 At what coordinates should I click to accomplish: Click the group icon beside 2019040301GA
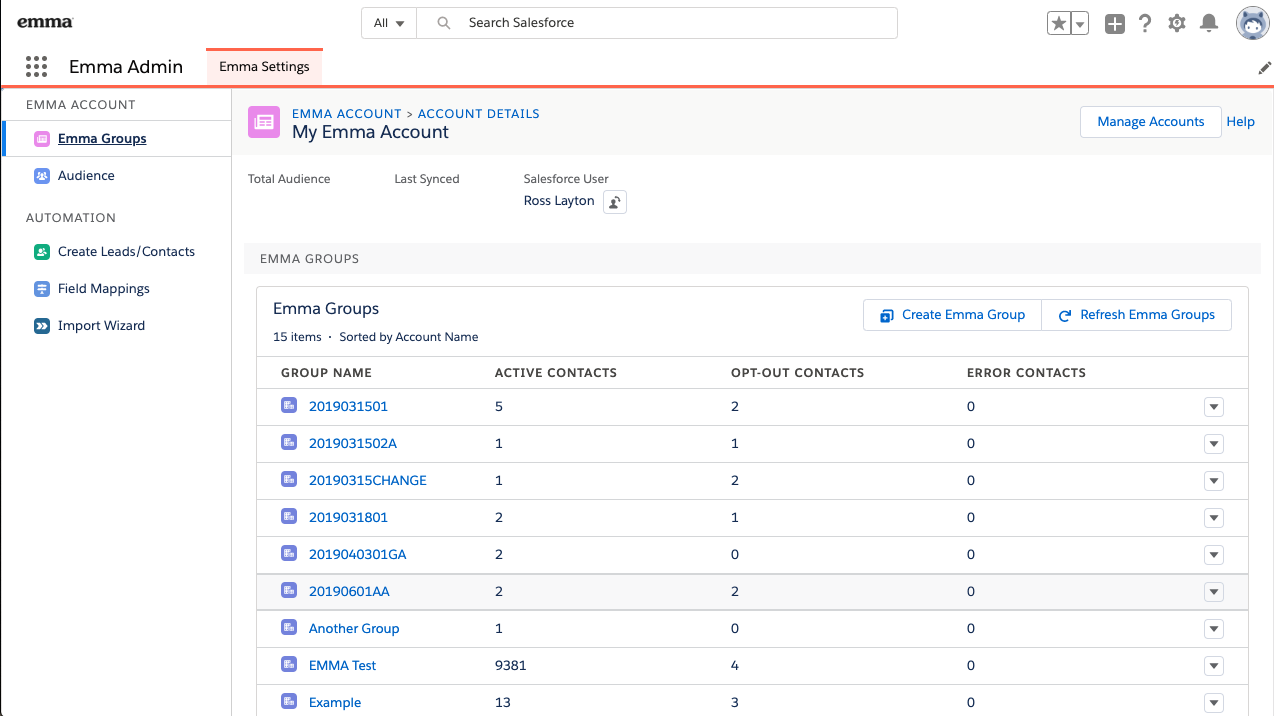point(289,553)
